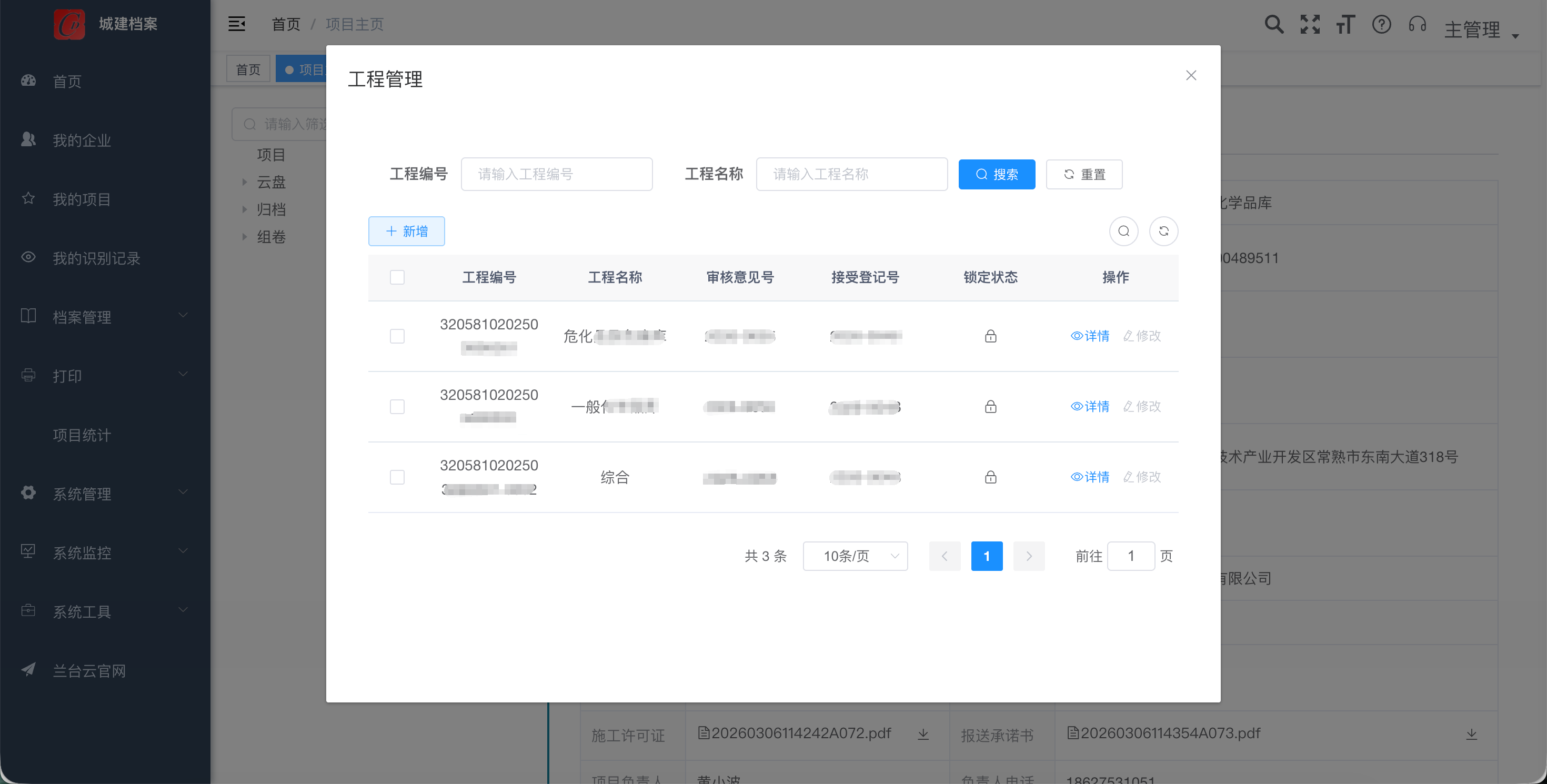The image size is (1547, 784).
Task: Open 兰台云官网 in the sidebar
Action: point(105,670)
